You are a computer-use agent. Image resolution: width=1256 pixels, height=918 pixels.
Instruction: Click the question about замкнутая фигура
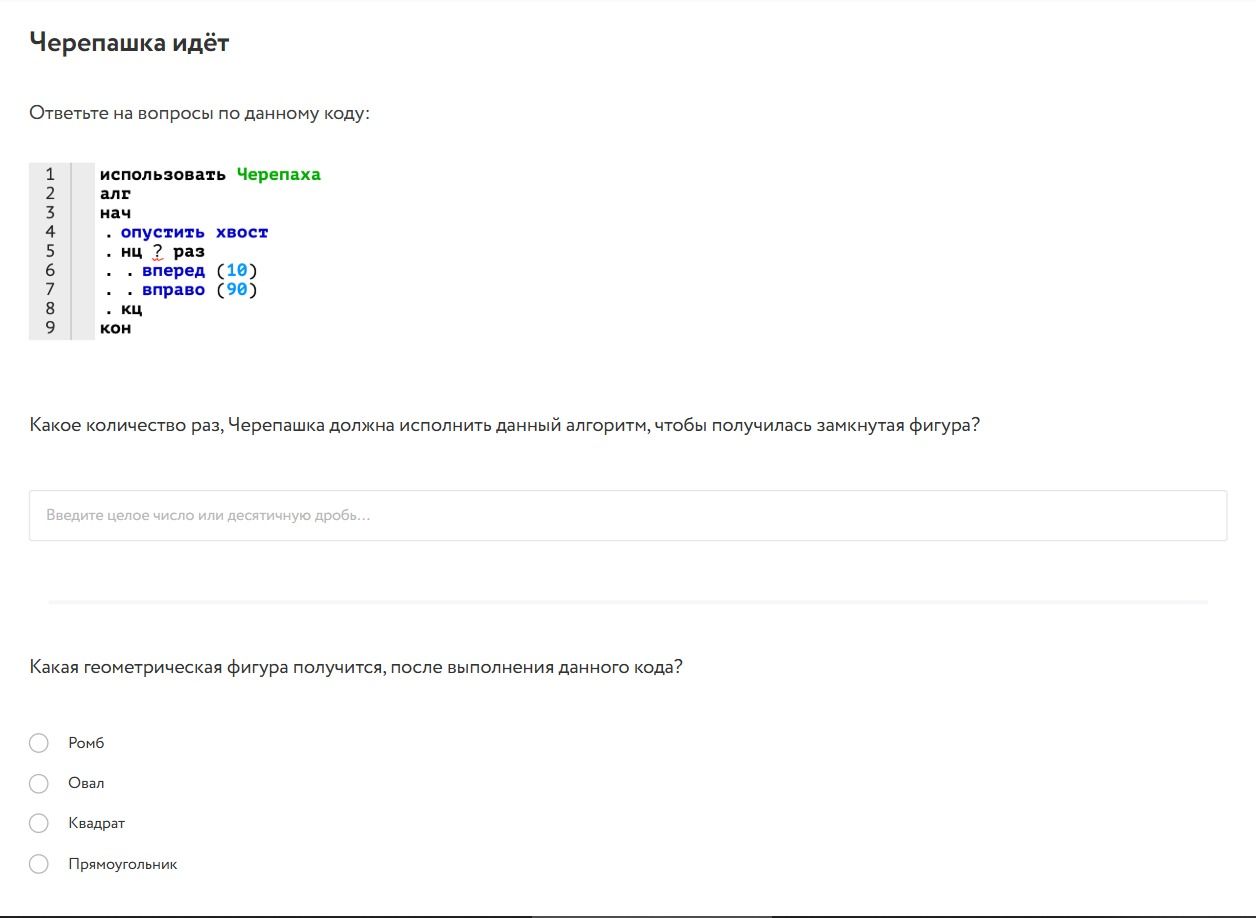pyautogui.click(x=504, y=425)
